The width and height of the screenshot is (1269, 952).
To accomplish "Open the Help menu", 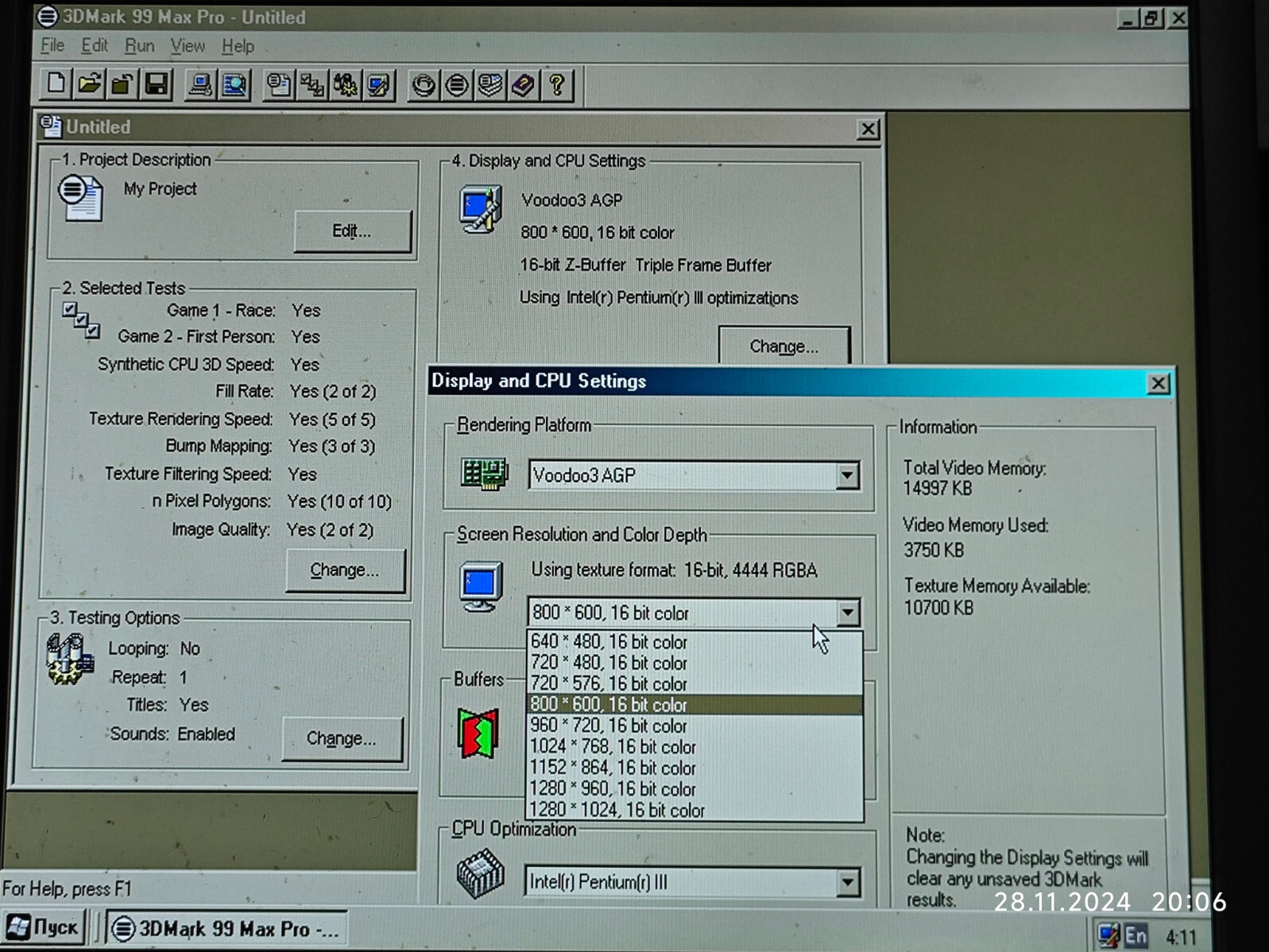I will [x=238, y=46].
